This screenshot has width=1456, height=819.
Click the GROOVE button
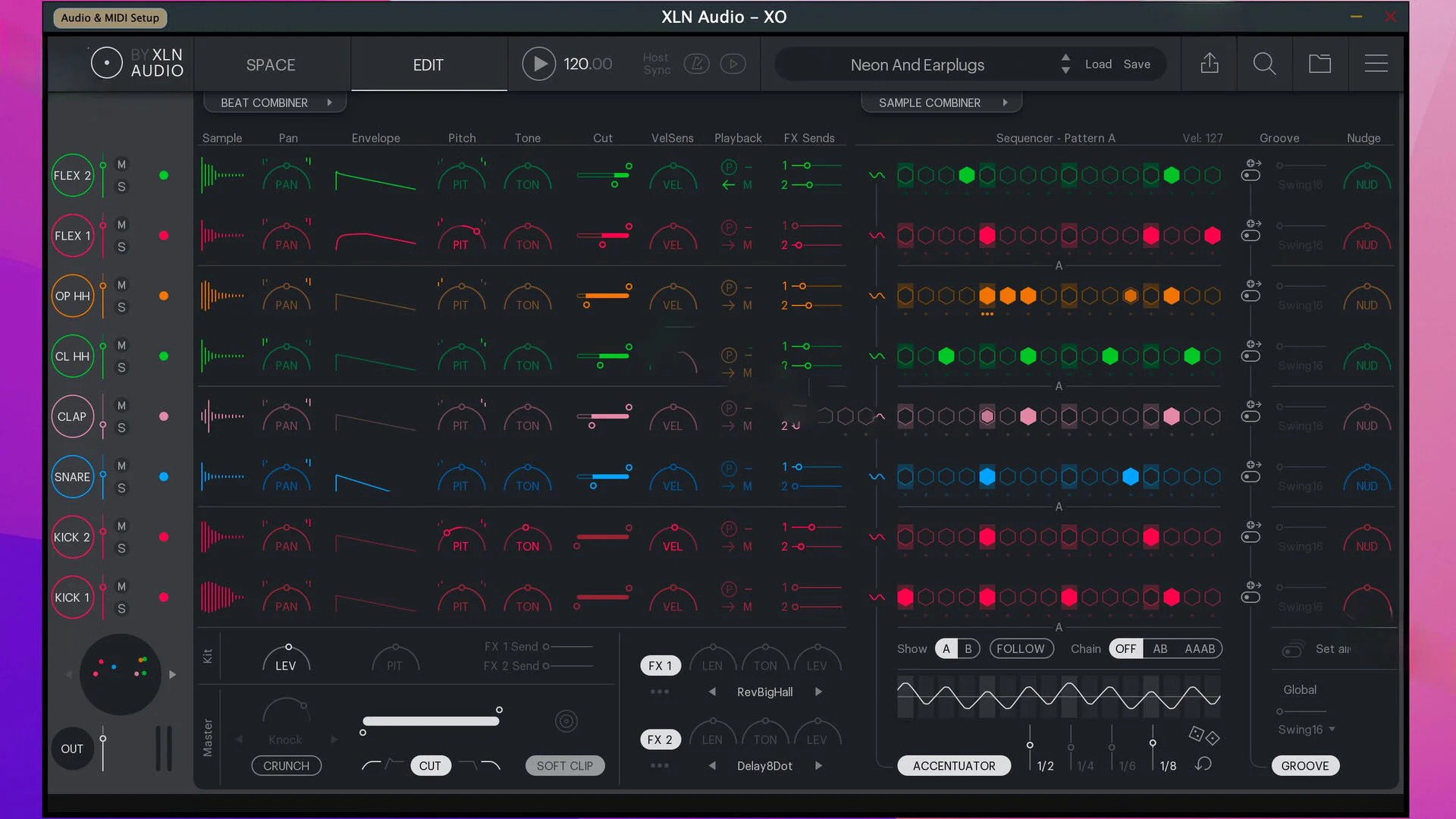click(1305, 766)
